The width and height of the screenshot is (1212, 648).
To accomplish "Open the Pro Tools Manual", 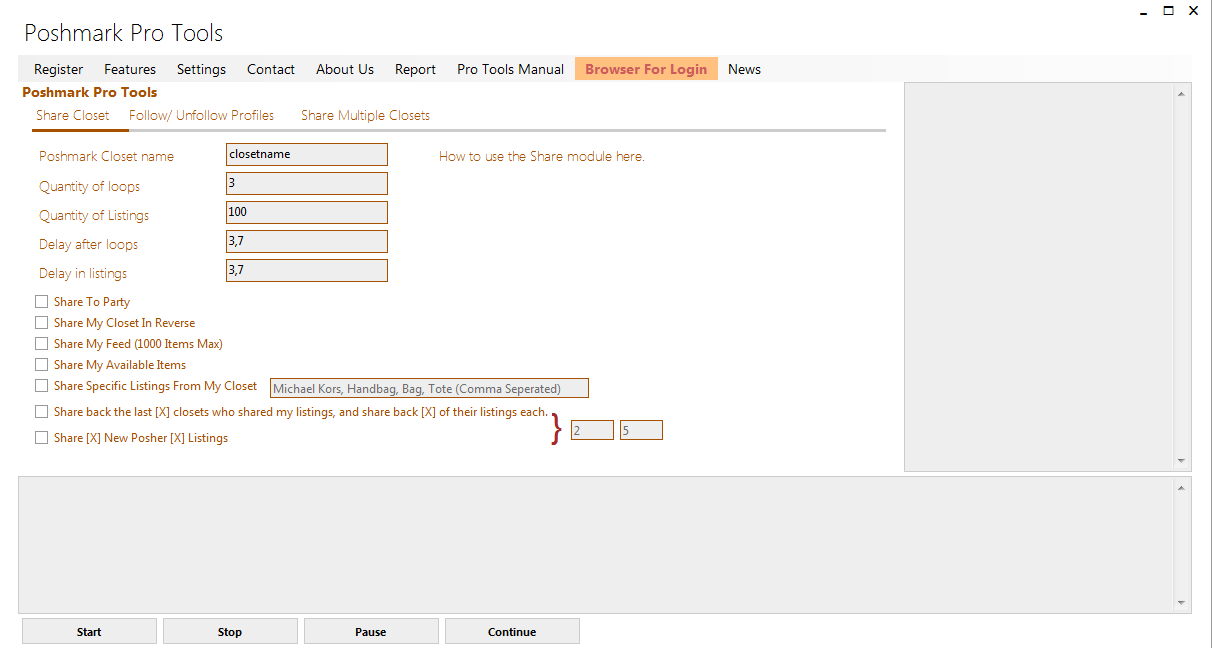I will pyautogui.click(x=510, y=69).
